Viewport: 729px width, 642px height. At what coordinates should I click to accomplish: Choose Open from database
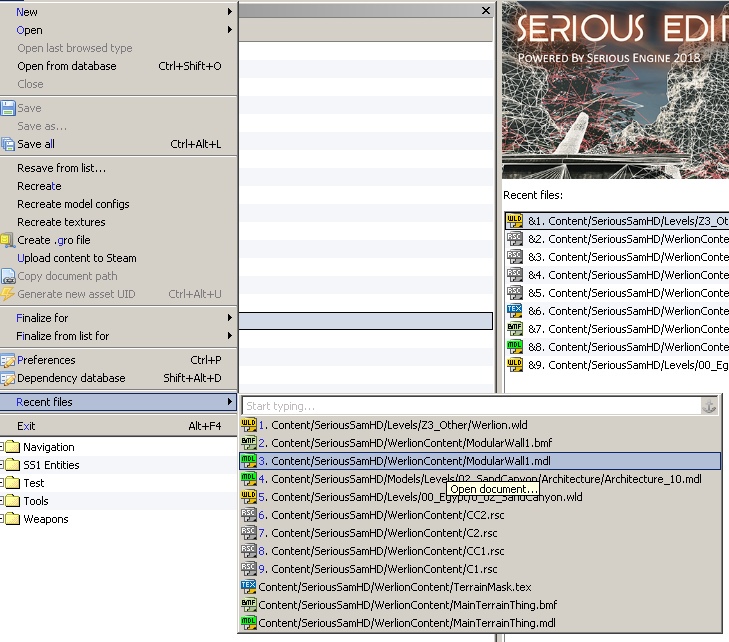click(119, 66)
